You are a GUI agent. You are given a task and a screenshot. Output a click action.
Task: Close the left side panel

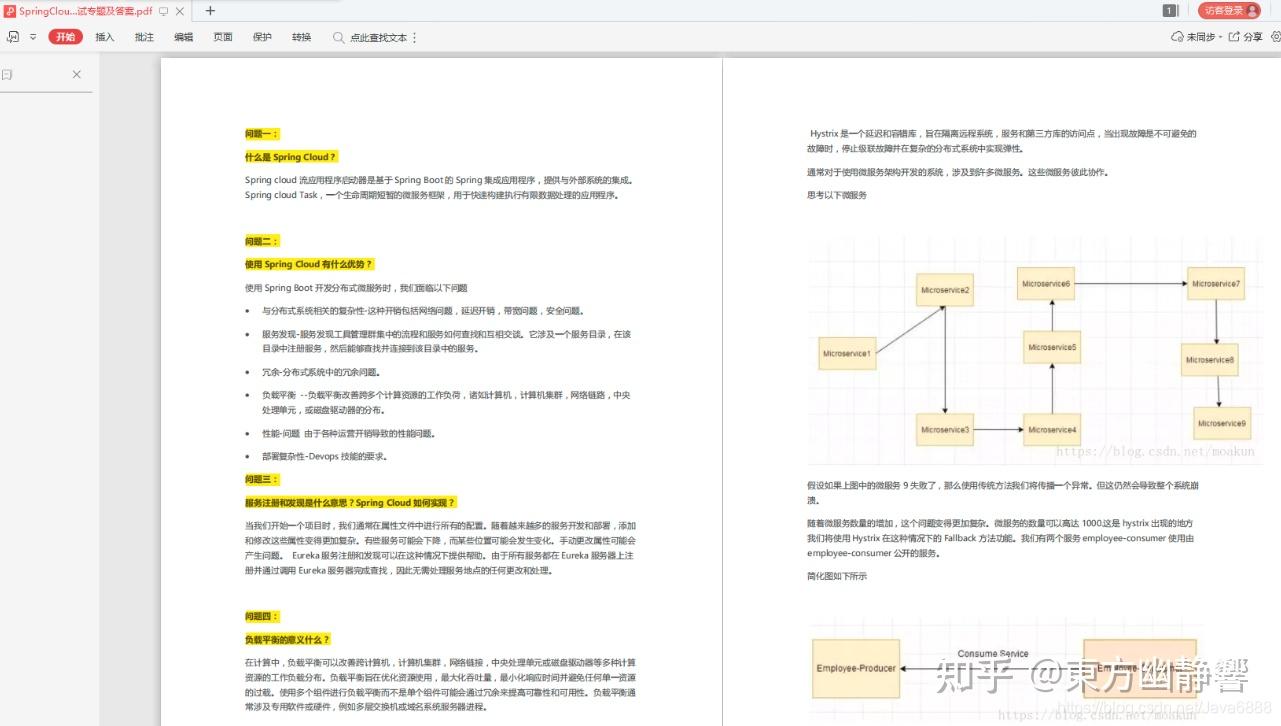(77, 75)
